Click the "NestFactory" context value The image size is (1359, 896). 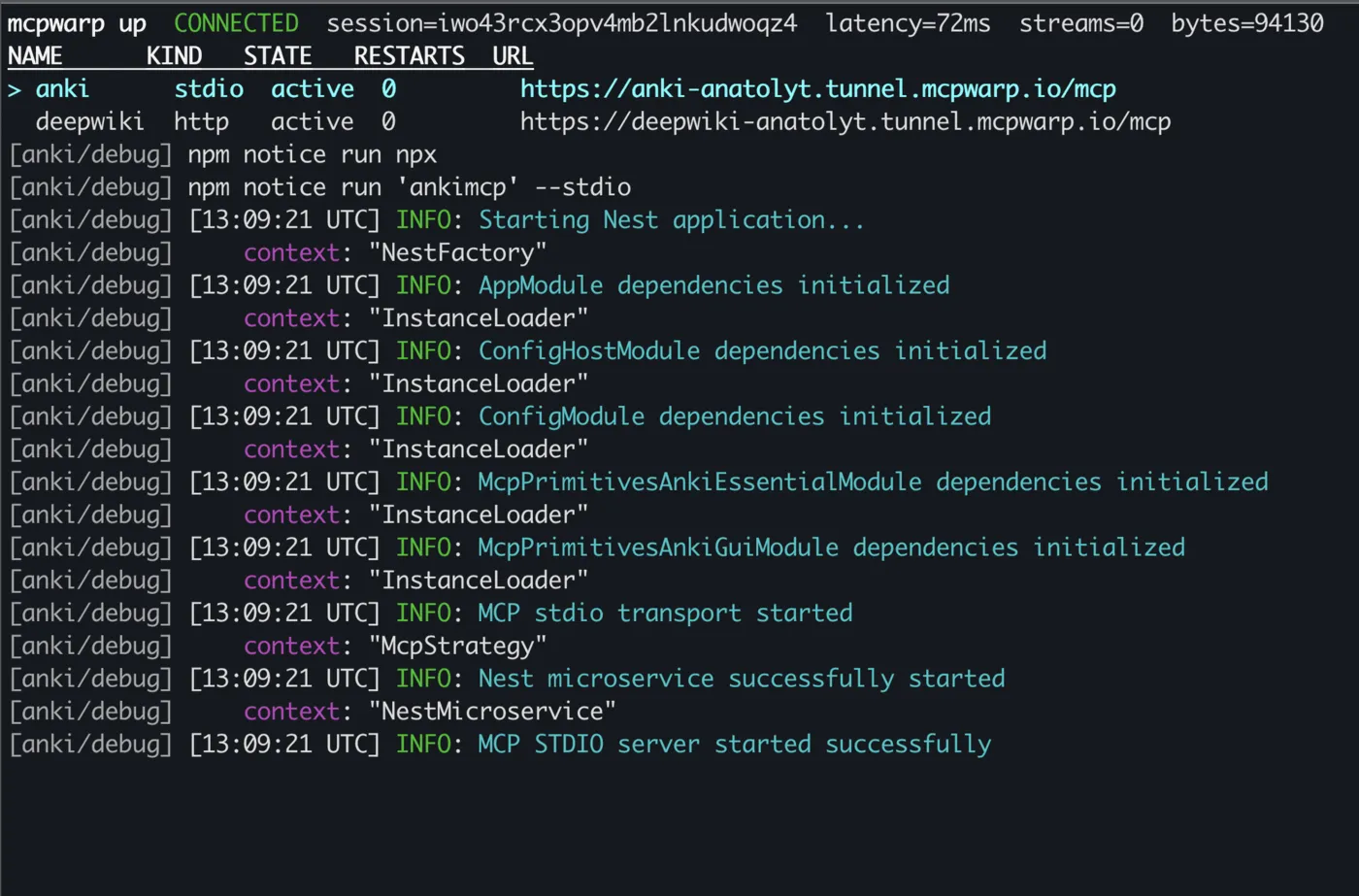point(458,253)
